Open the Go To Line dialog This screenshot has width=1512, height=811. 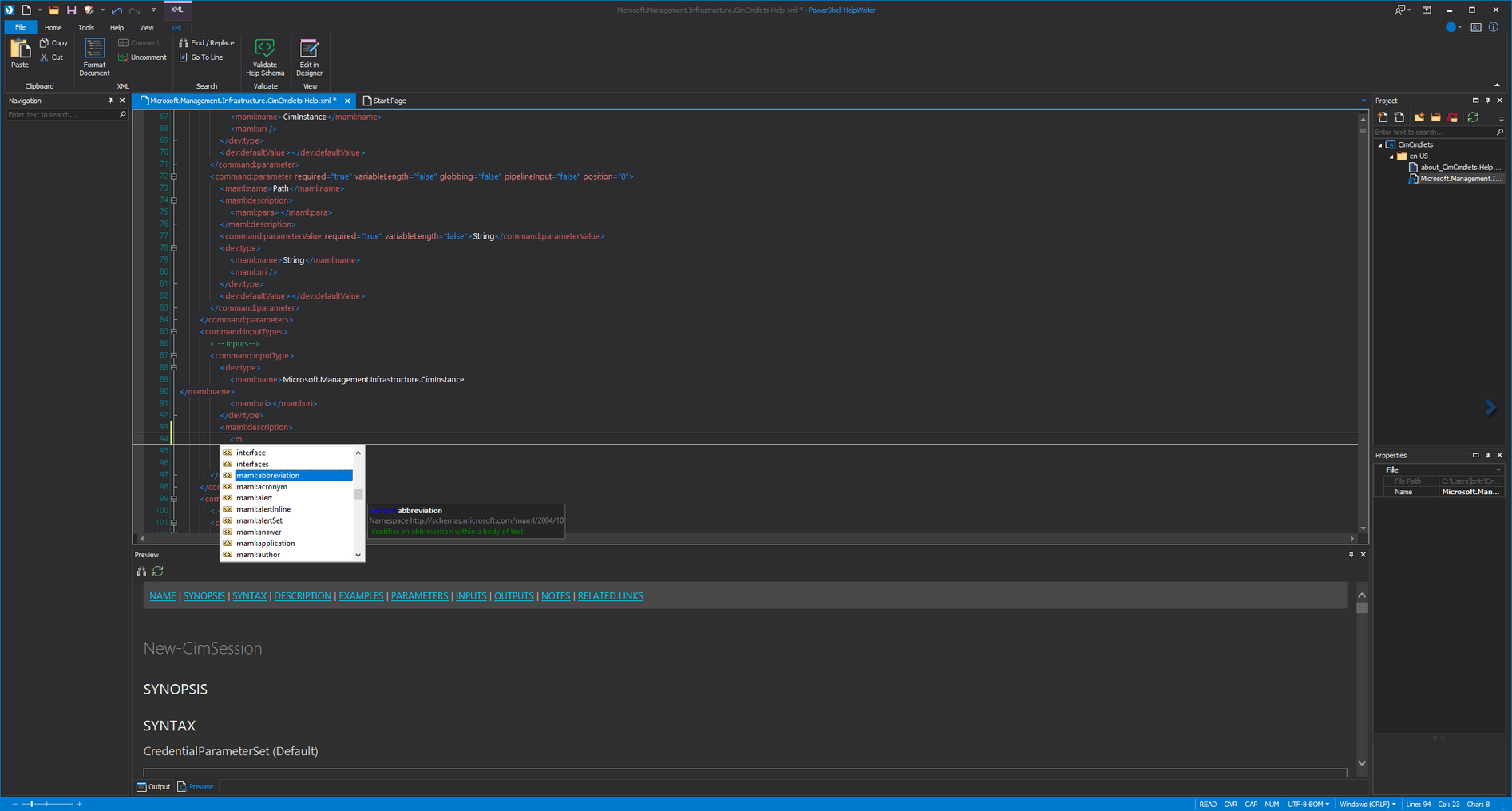pyautogui.click(x=201, y=57)
